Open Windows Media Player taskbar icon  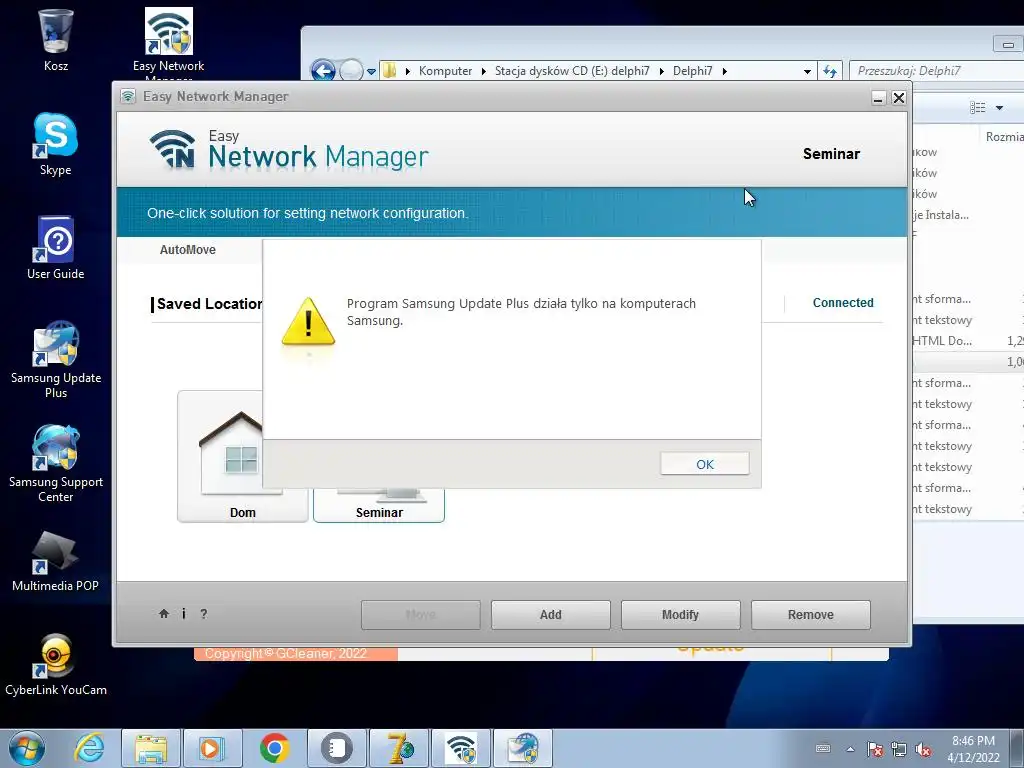click(212, 748)
